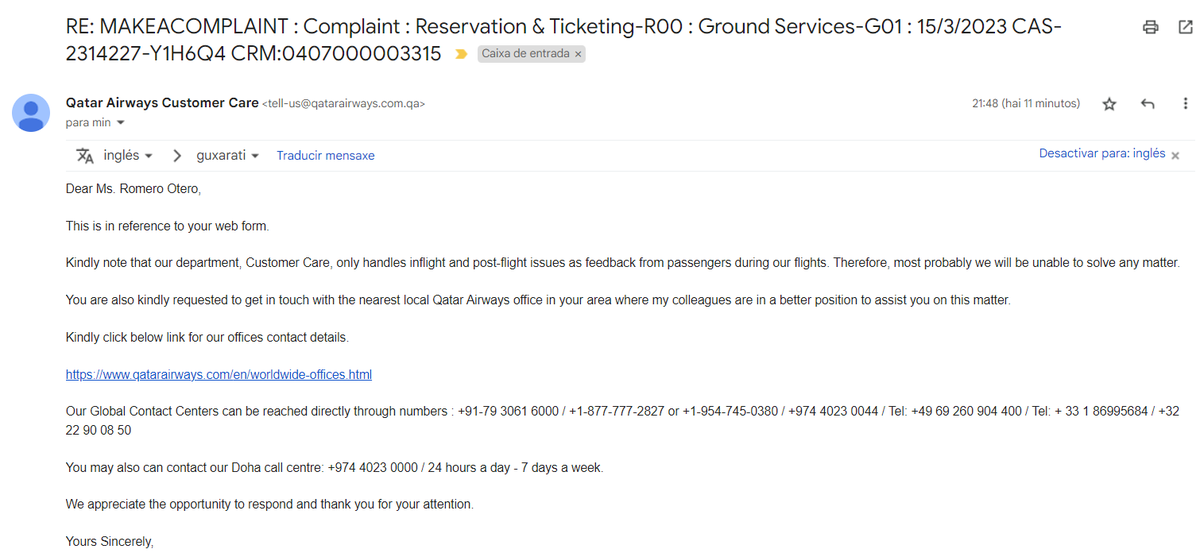Click the translate icon

(85, 156)
